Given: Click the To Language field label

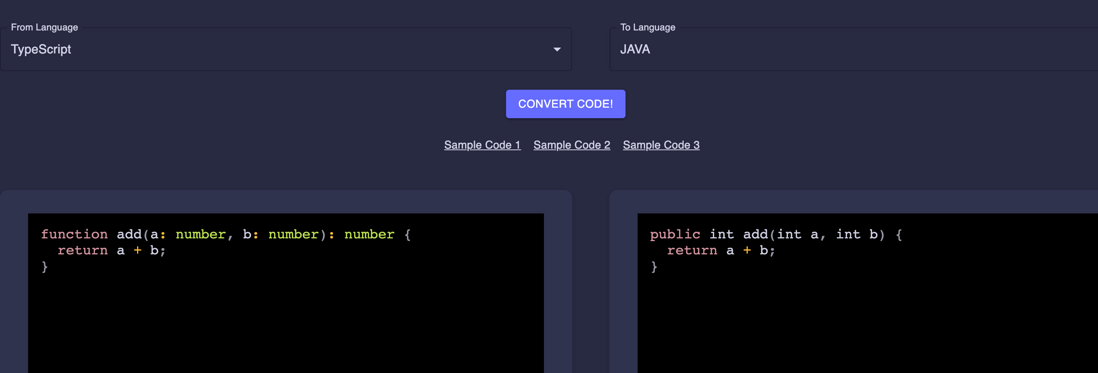Looking at the screenshot, I should (648, 27).
